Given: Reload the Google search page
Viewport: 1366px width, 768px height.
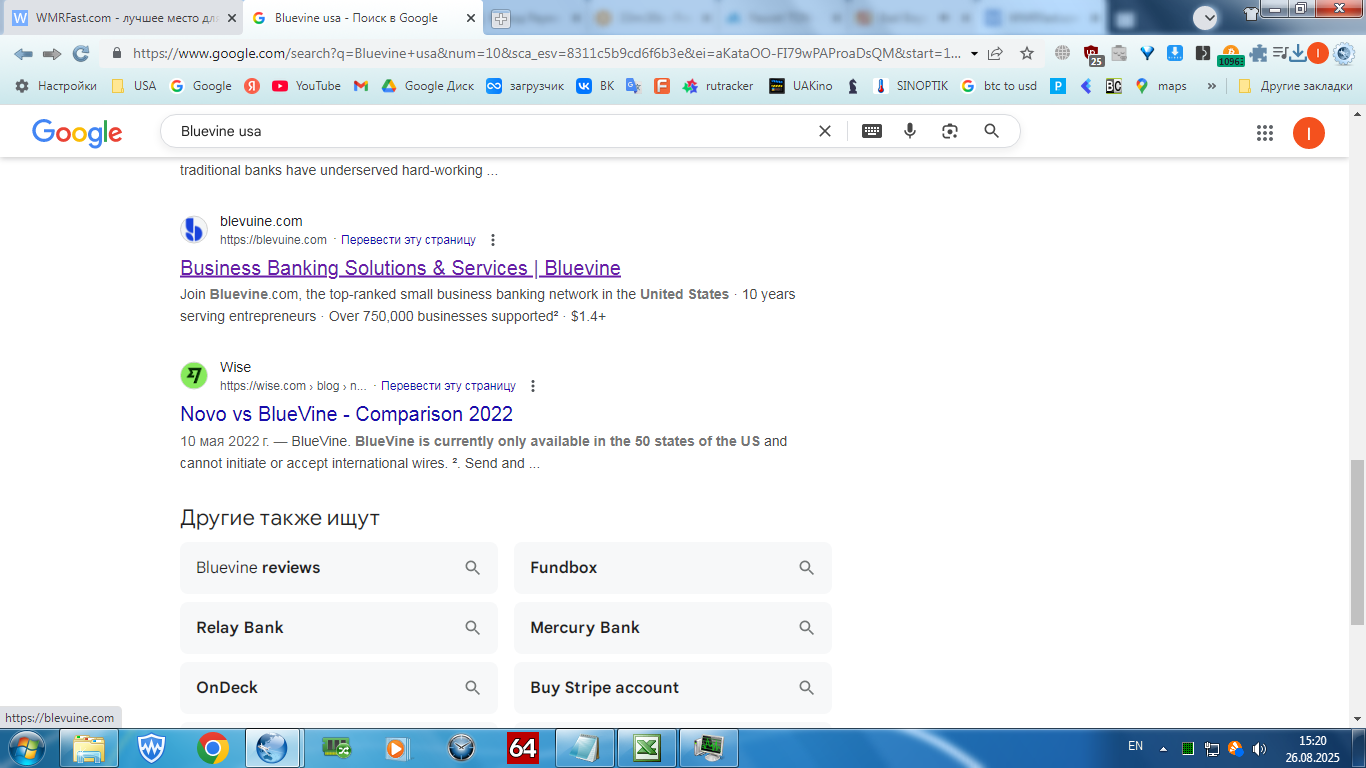Looking at the screenshot, I should 81,54.
